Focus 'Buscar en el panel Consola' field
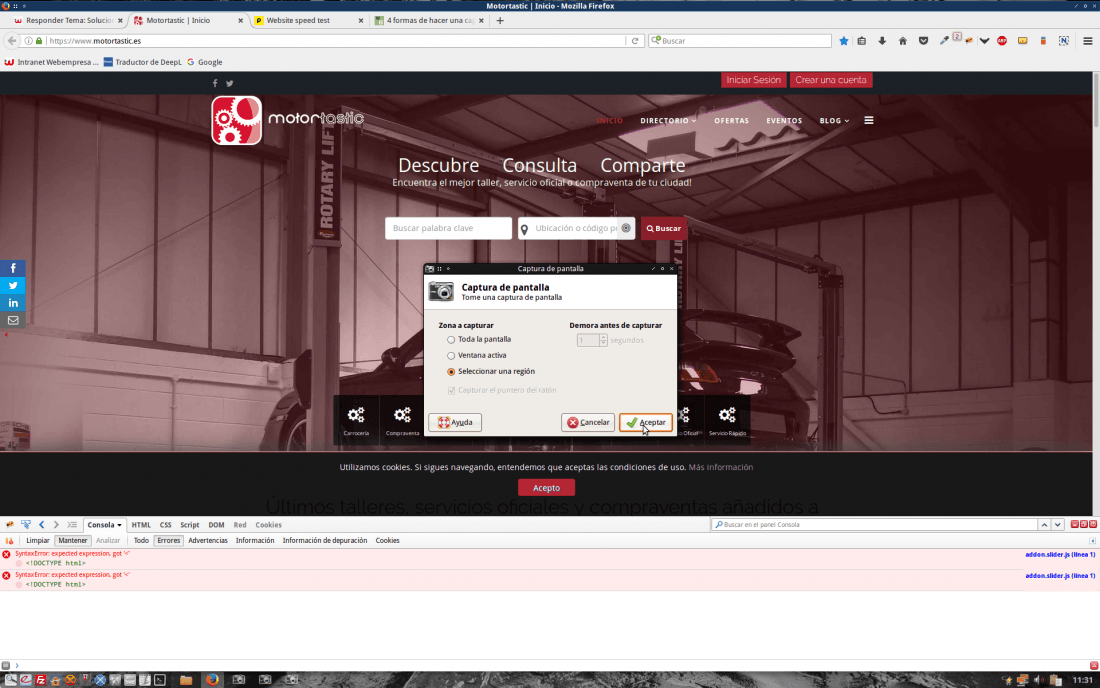This screenshot has height=688, width=1100. pyautogui.click(x=874, y=525)
